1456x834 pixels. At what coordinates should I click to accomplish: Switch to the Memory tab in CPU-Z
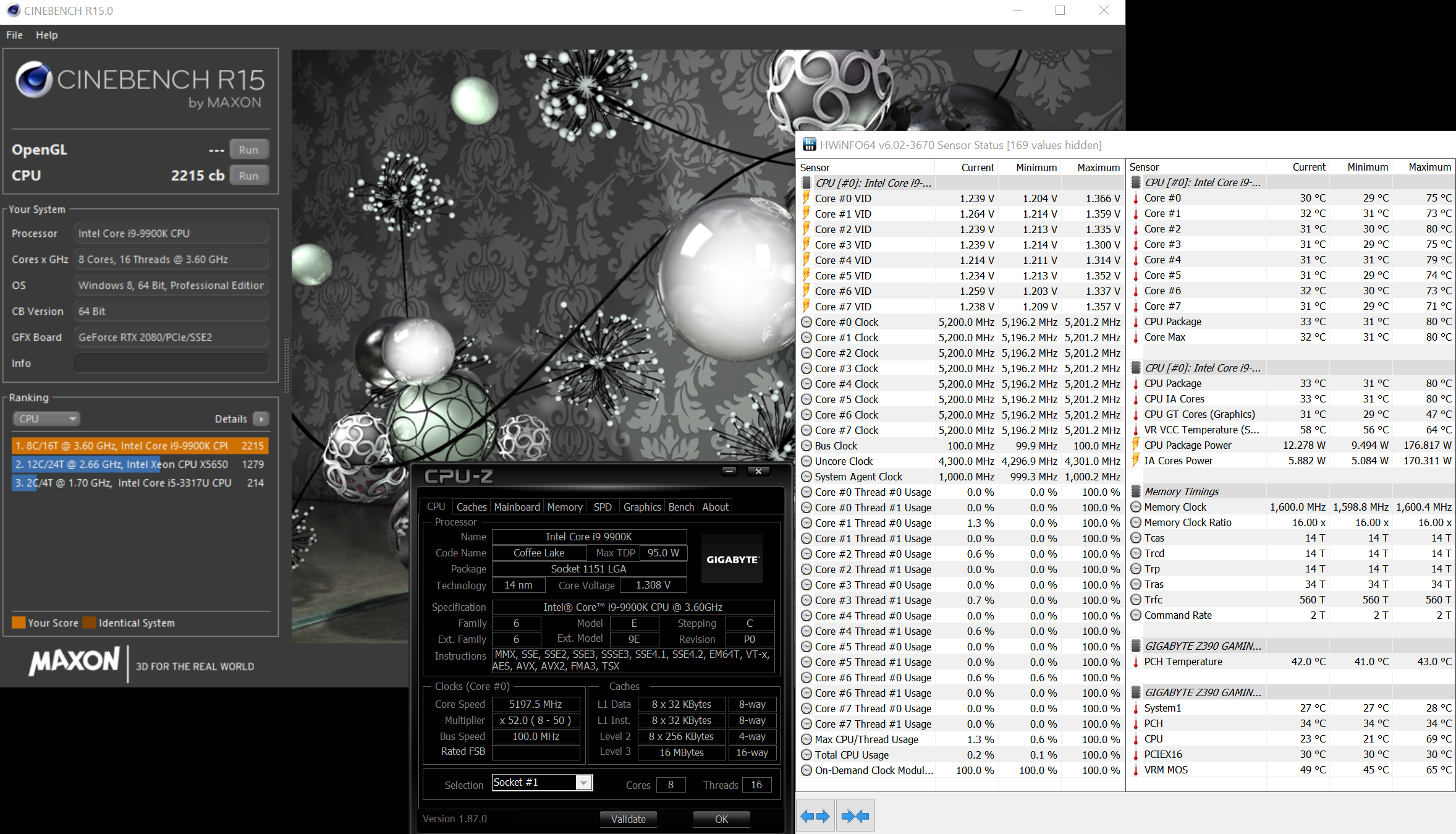[x=565, y=507]
